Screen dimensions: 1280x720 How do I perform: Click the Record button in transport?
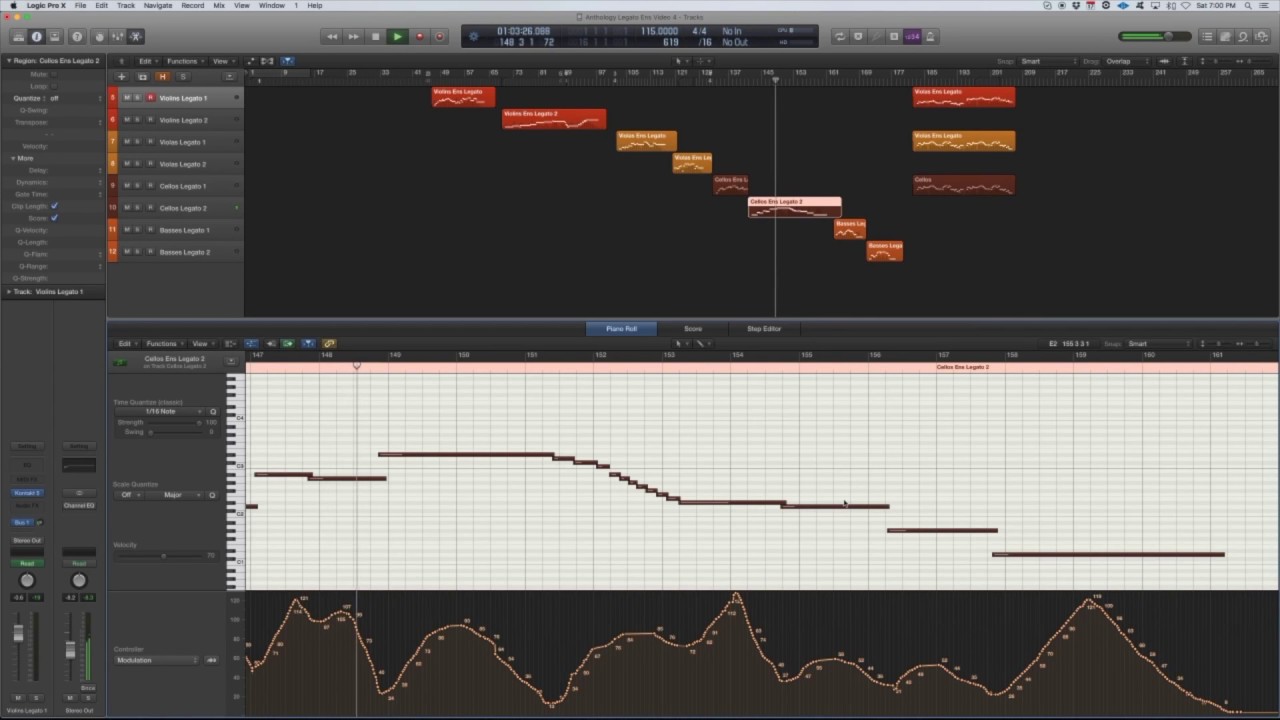pyautogui.click(x=419, y=37)
